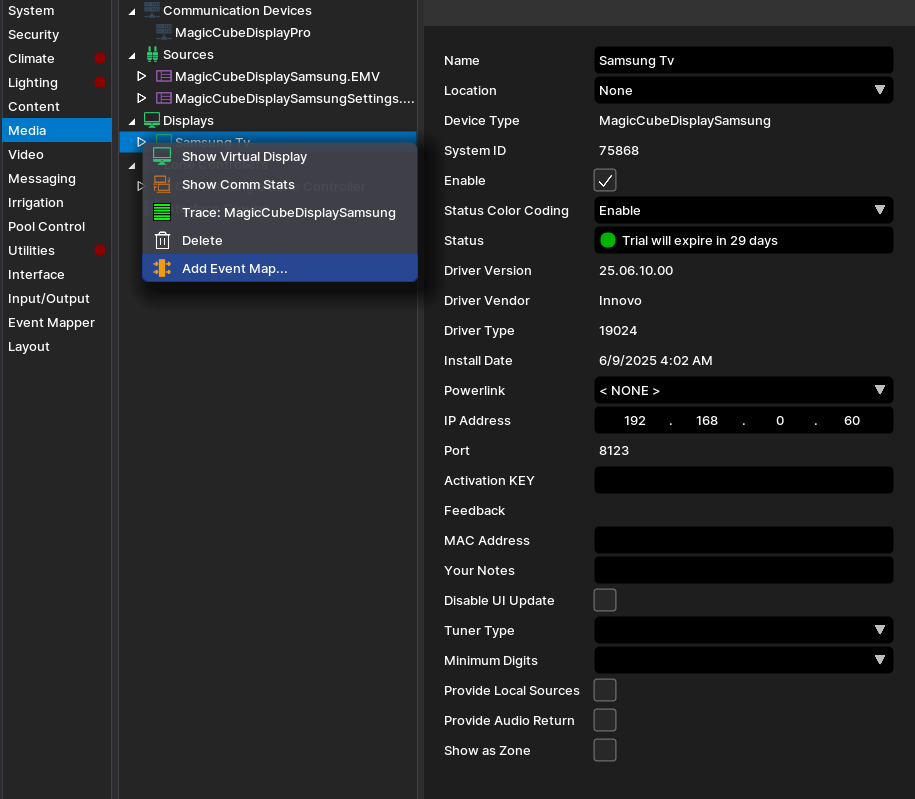
Task: Open the Layout section
Action: (x=57, y=346)
